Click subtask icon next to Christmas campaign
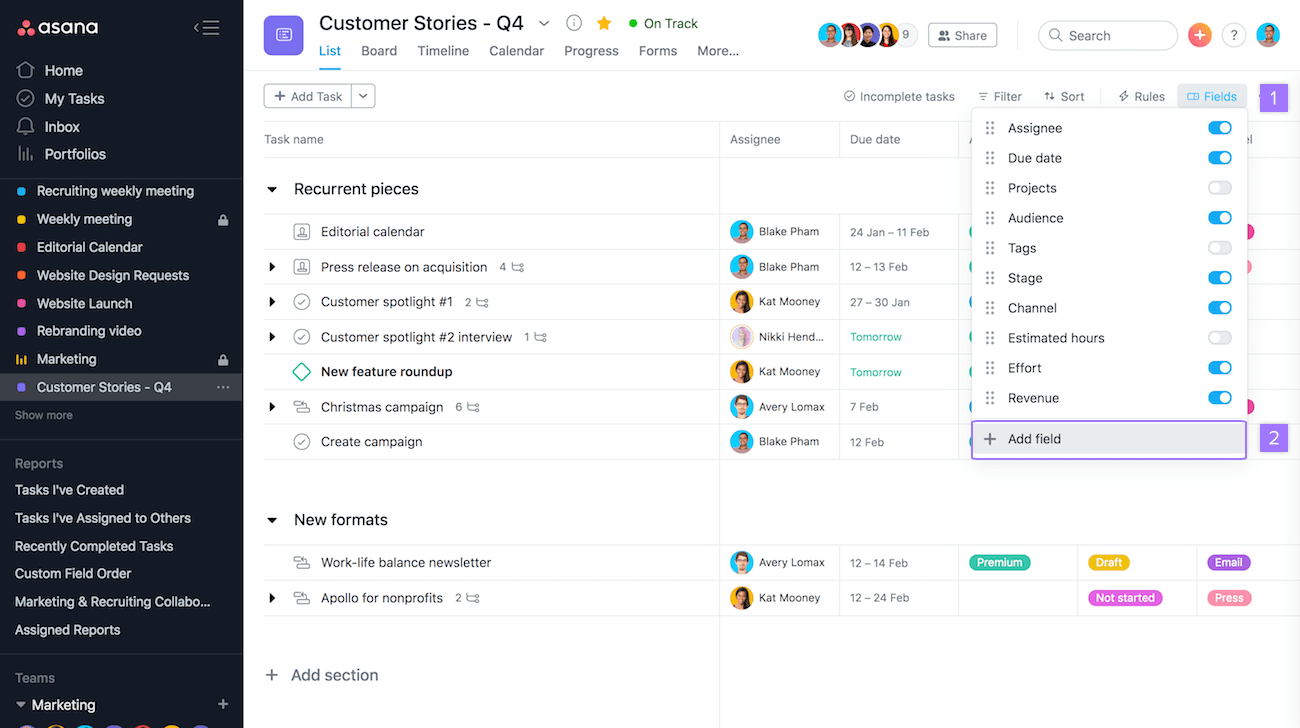The image size is (1300, 728). pyautogui.click(x=474, y=407)
